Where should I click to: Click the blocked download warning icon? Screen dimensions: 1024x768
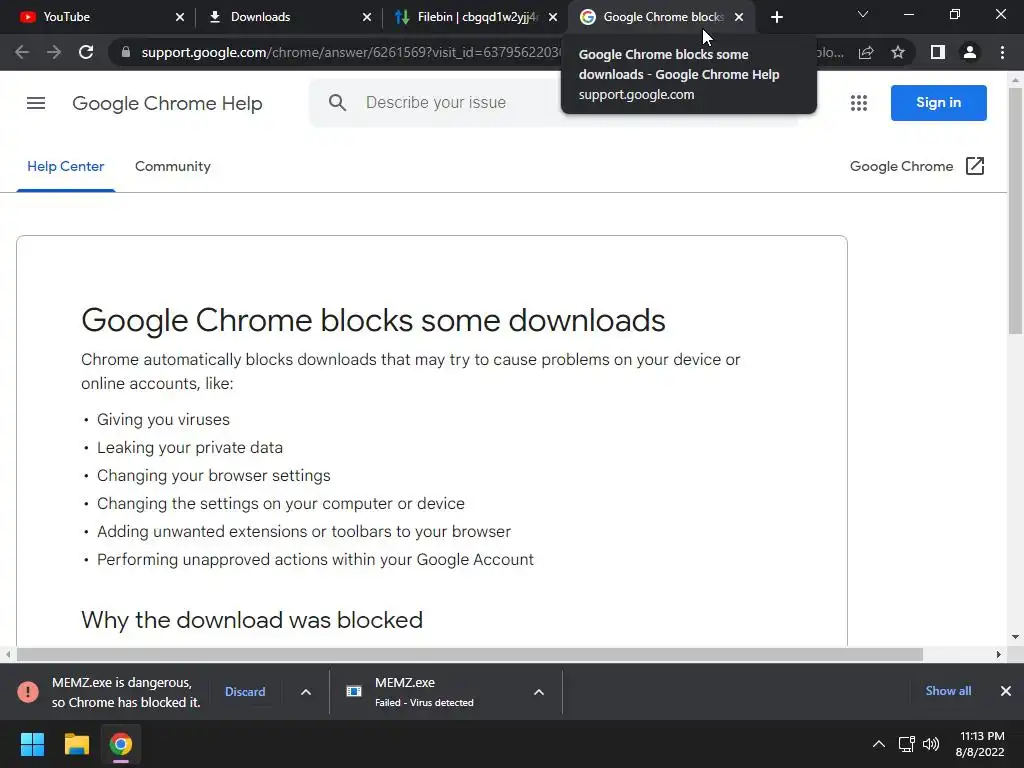28,692
